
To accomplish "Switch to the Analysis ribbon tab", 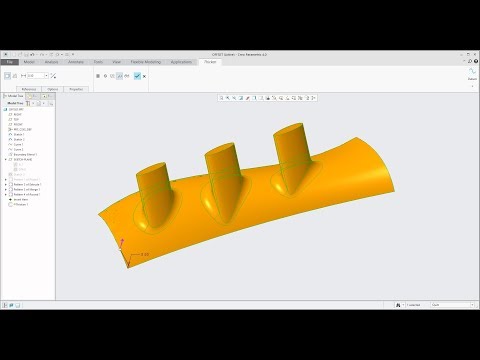I will [x=51, y=62].
